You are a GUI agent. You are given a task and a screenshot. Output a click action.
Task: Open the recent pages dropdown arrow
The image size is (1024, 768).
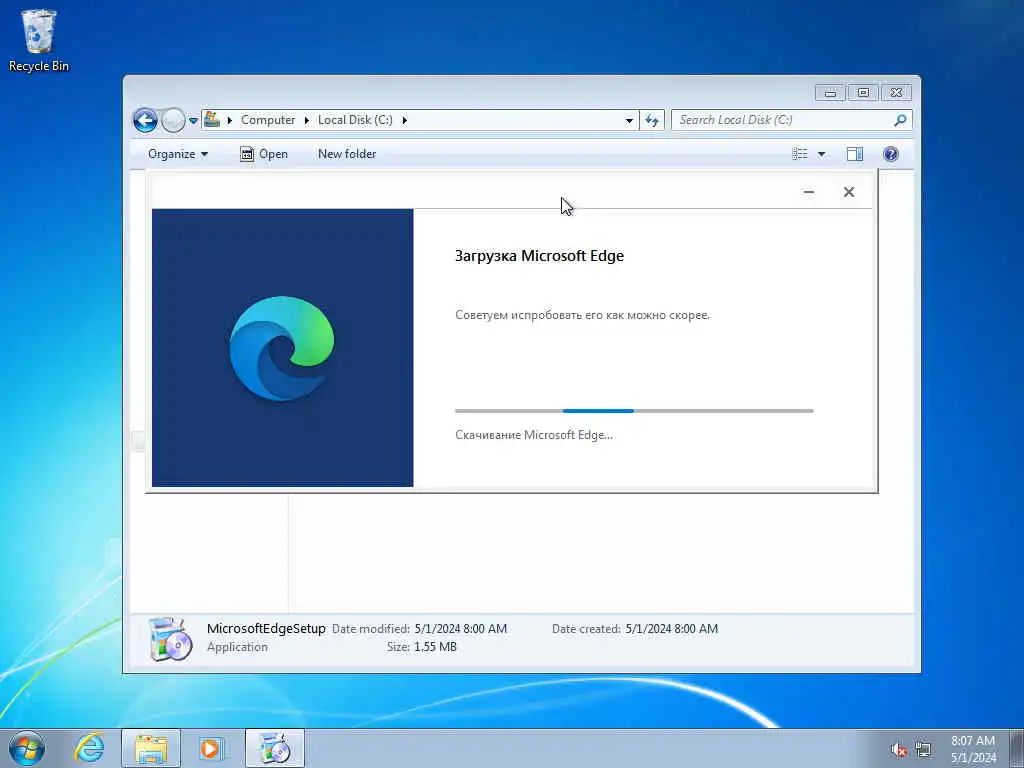pyautogui.click(x=193, y=121)
